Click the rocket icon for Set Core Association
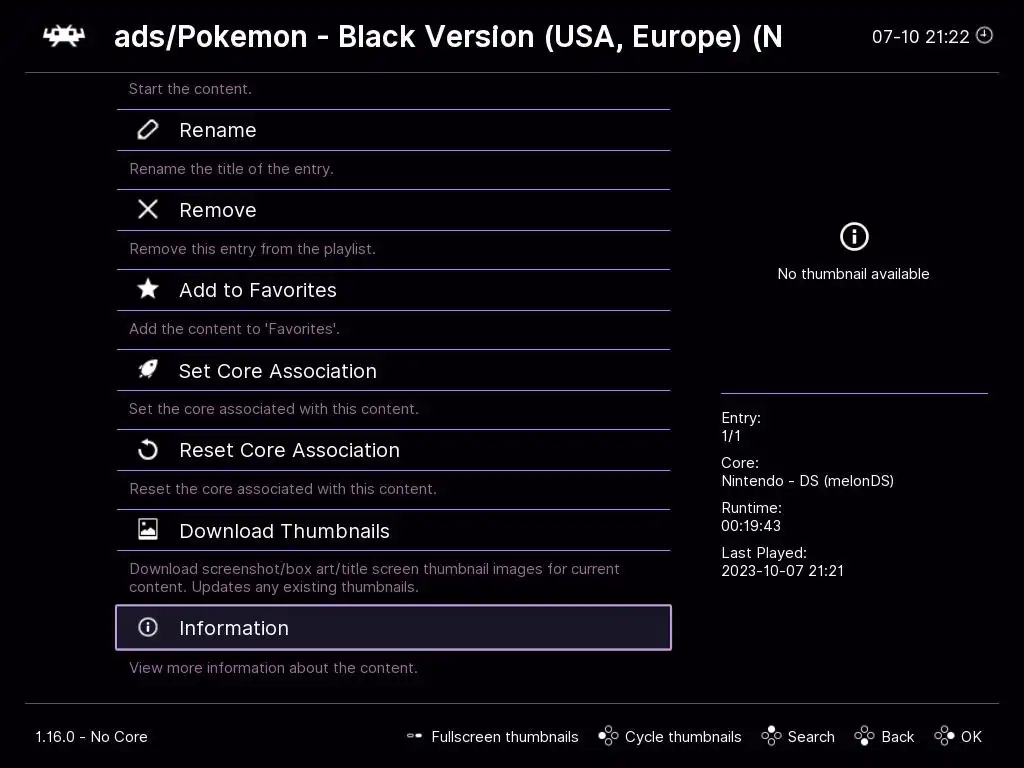This screenshot has height=768, width=1024. click(x=148, y=370)
